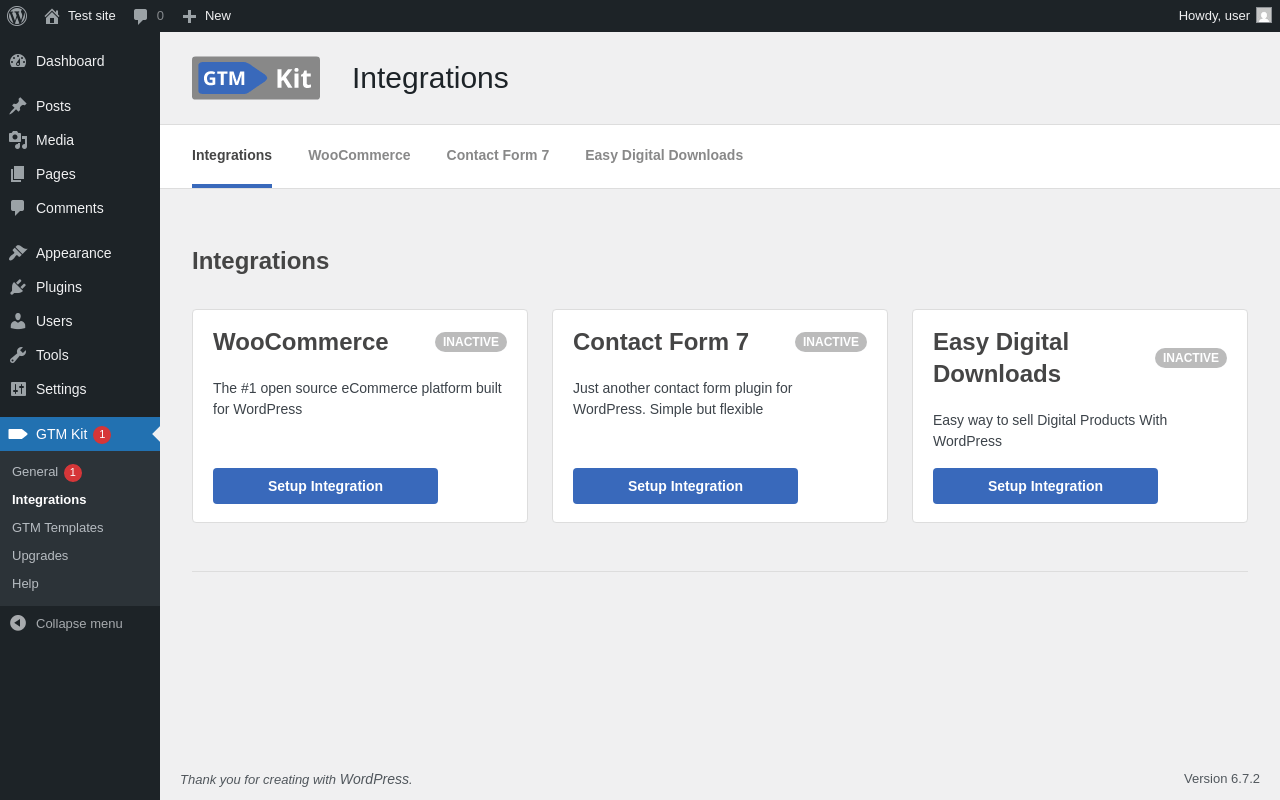Open the Posts menu
The height and width of the screenshot is (800, 1280).
(x=80, y=106)
